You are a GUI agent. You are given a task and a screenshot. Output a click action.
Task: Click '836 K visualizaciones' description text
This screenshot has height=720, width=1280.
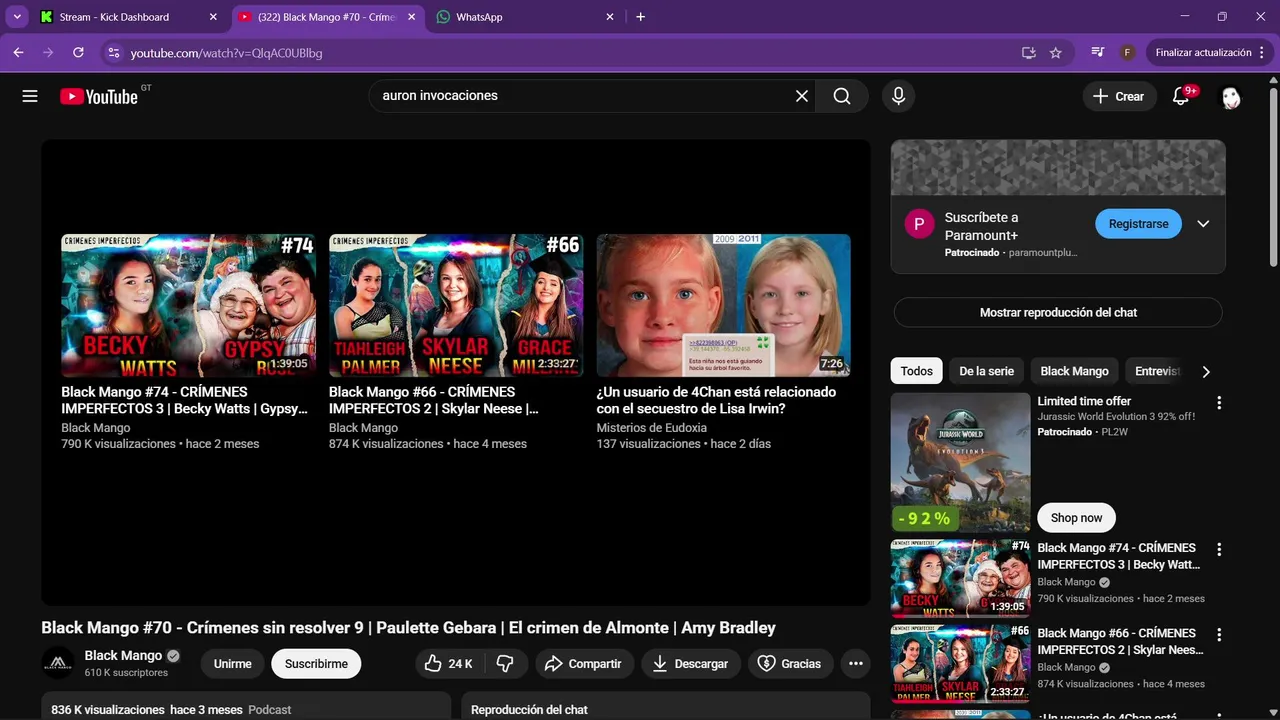coord(108,710)
